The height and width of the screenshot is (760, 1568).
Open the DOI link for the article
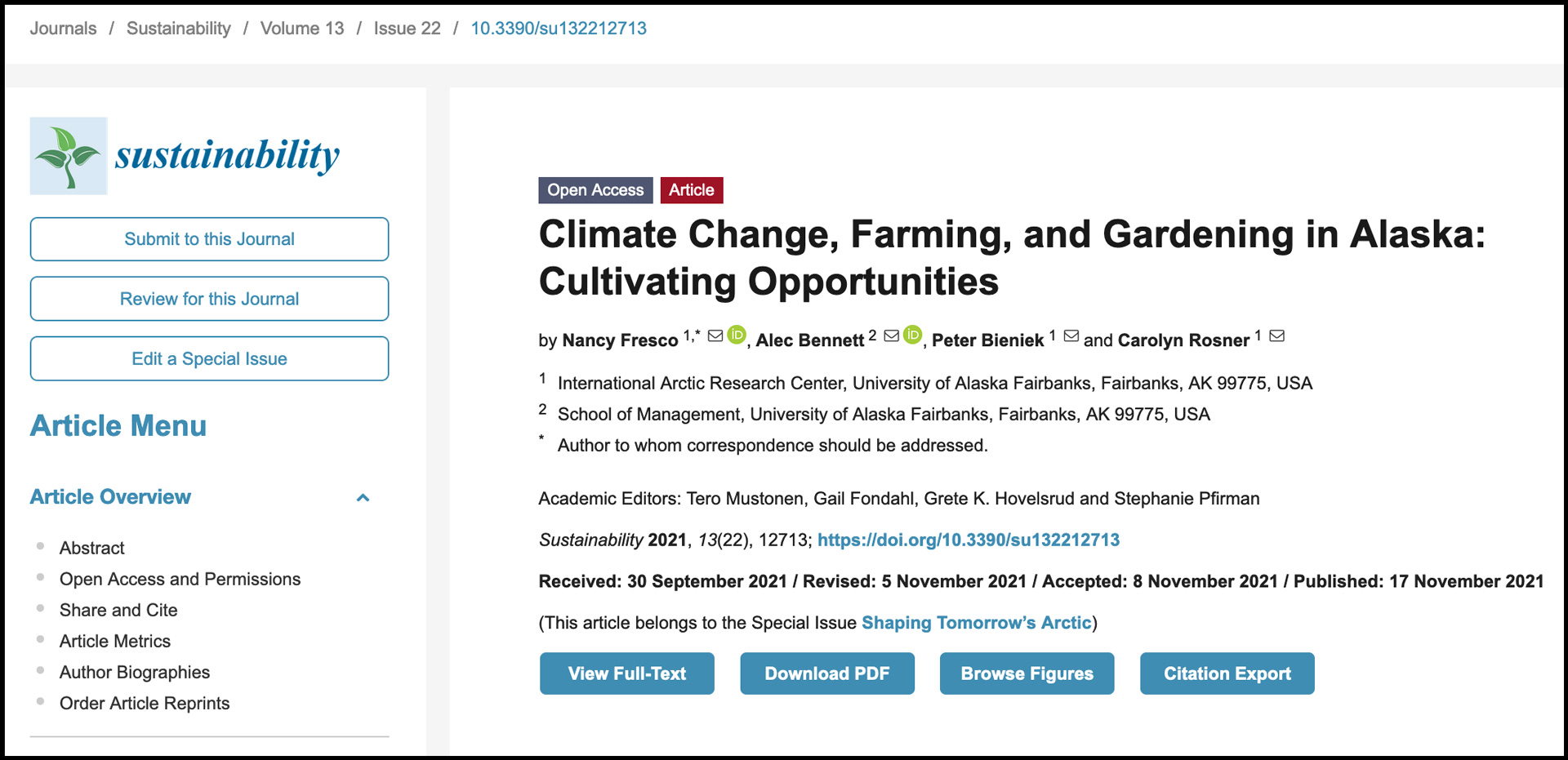(x=969, y=540)
